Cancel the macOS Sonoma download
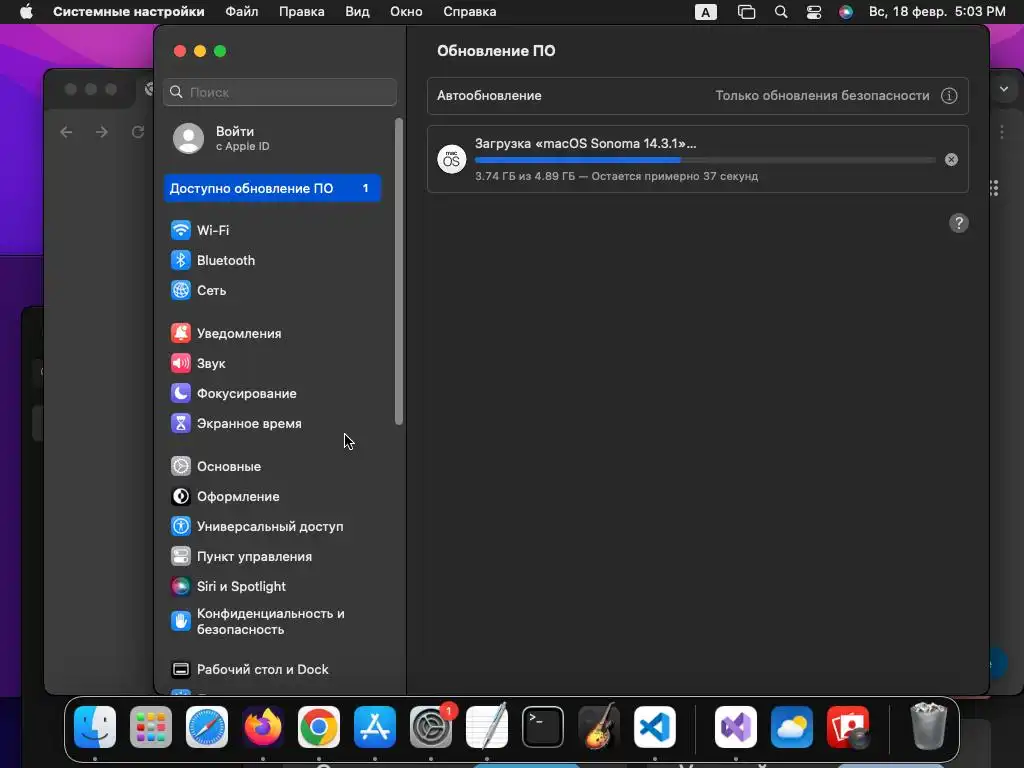This screenshot has height=768, width=1024. click(952, 159)
